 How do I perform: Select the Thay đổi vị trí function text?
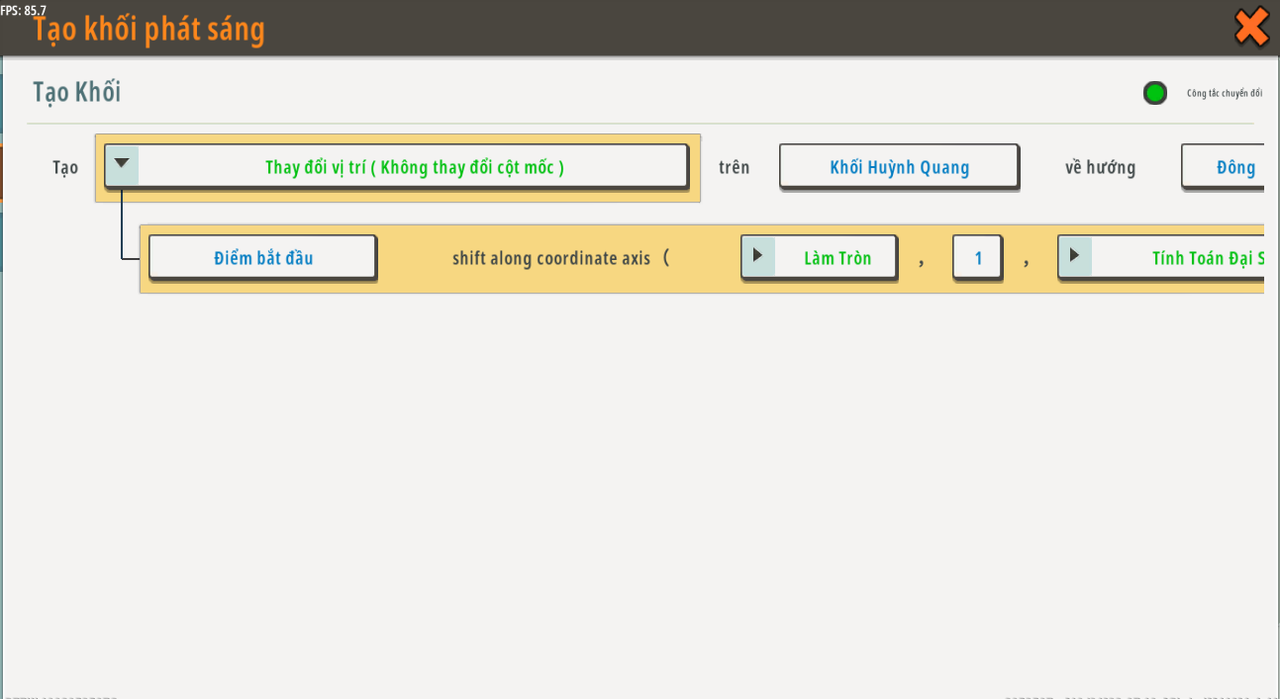click(x=414, y=167)
